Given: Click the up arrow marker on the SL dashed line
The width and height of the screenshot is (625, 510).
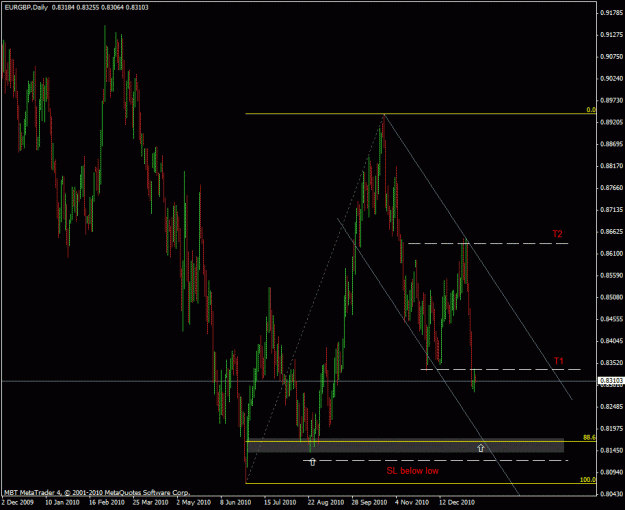Looking at the screenshot, I should click(312, 461).
